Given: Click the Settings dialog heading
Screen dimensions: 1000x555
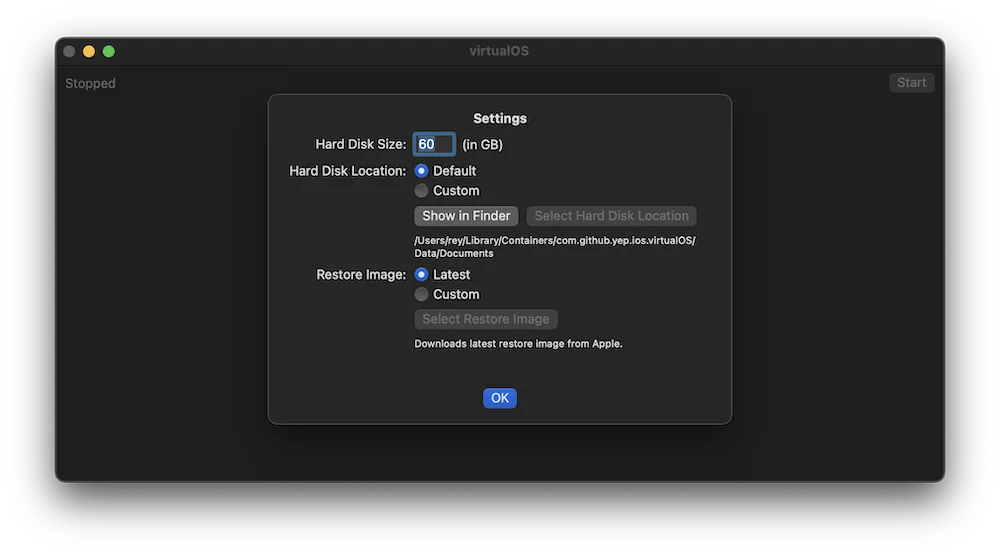Looking at the screenshot, I should point(500,118).
